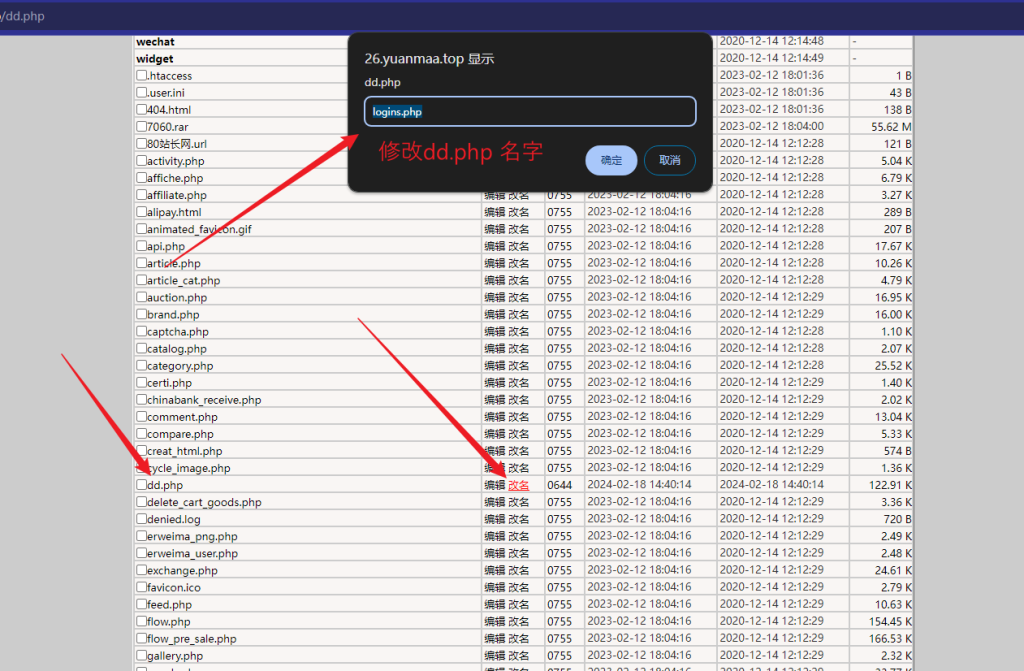Open the chinabank_receive.php file

click(204, 400)
